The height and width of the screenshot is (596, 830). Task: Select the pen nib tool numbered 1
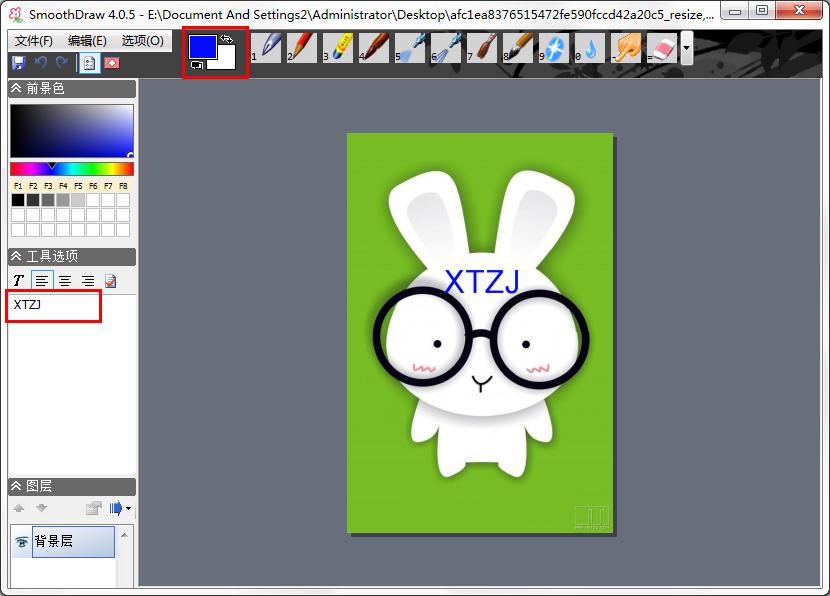[266, 48]
